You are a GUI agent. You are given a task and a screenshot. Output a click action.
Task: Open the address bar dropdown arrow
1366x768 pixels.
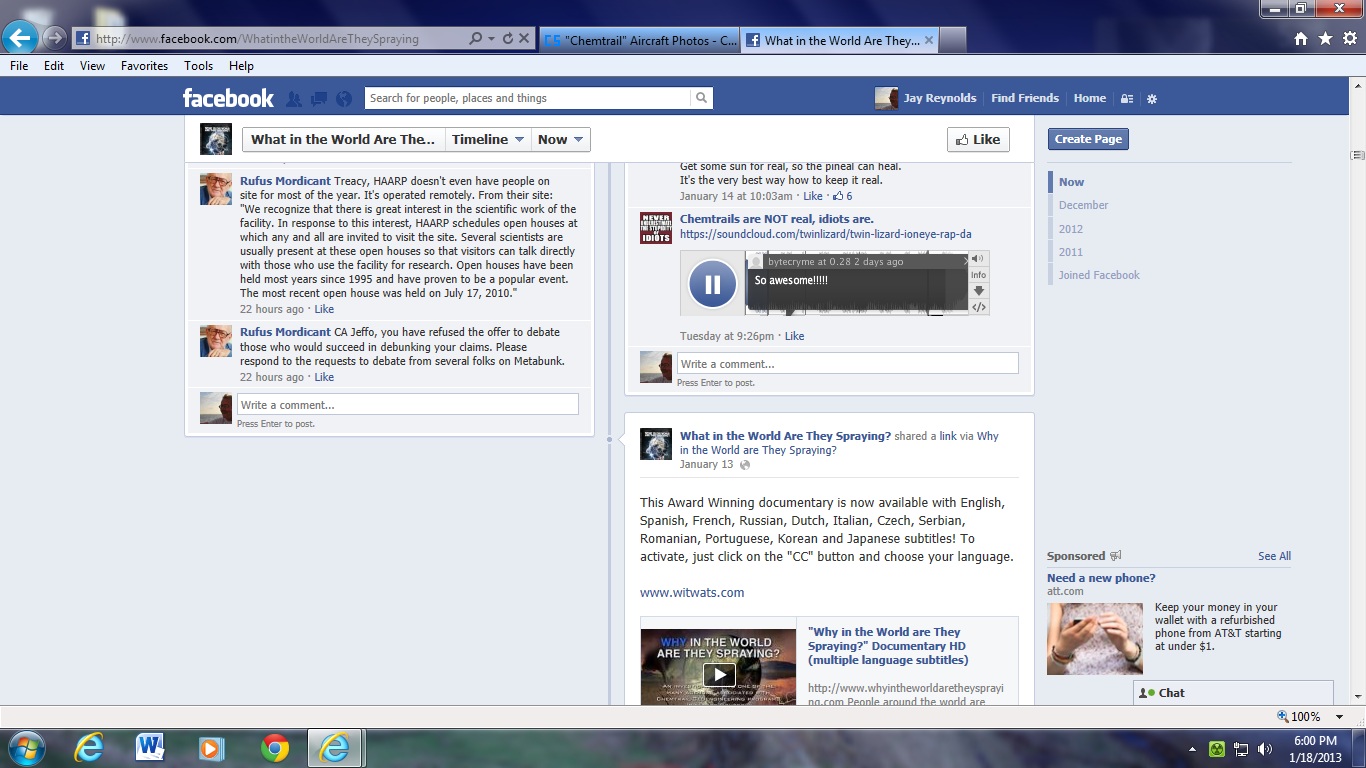point(491,39)
